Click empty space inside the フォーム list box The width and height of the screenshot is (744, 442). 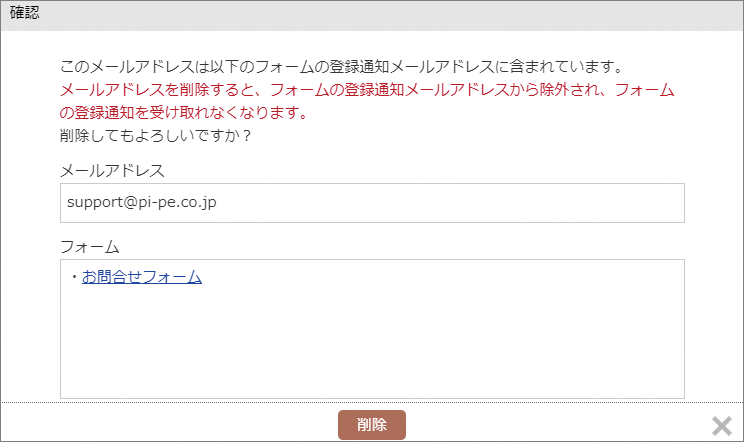click(x=372, y=332)
